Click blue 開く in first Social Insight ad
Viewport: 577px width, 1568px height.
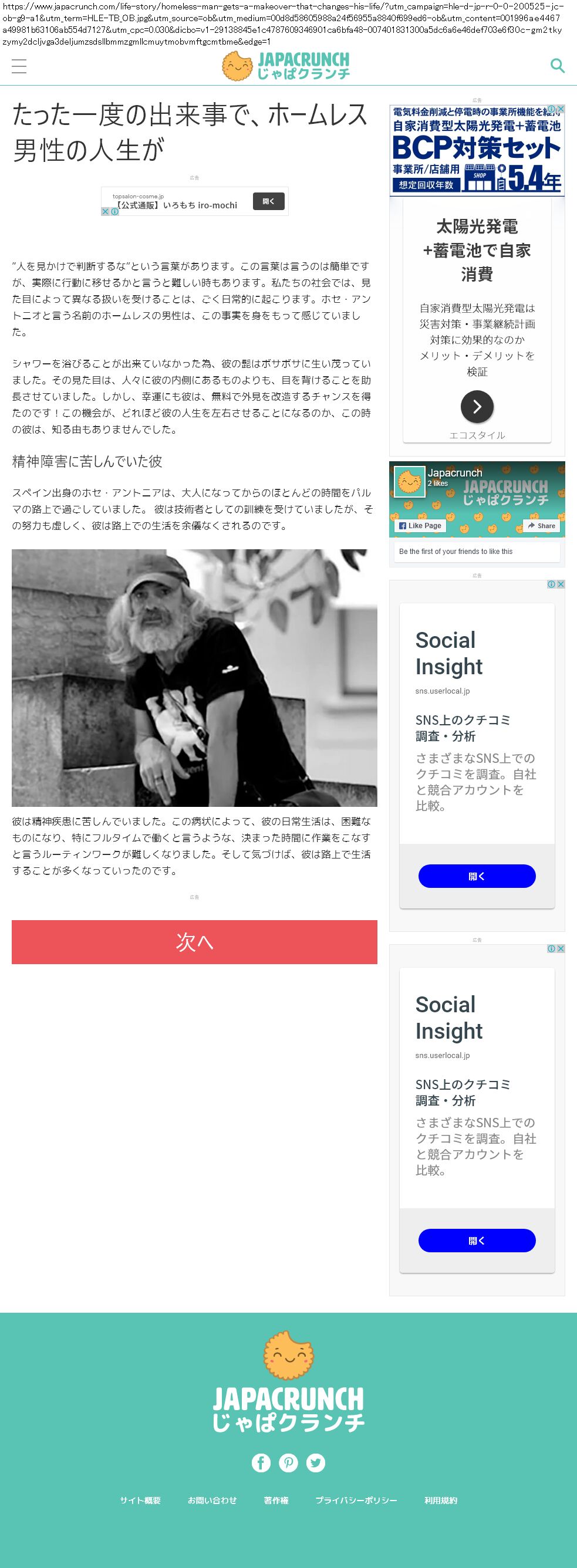(477, 876)
